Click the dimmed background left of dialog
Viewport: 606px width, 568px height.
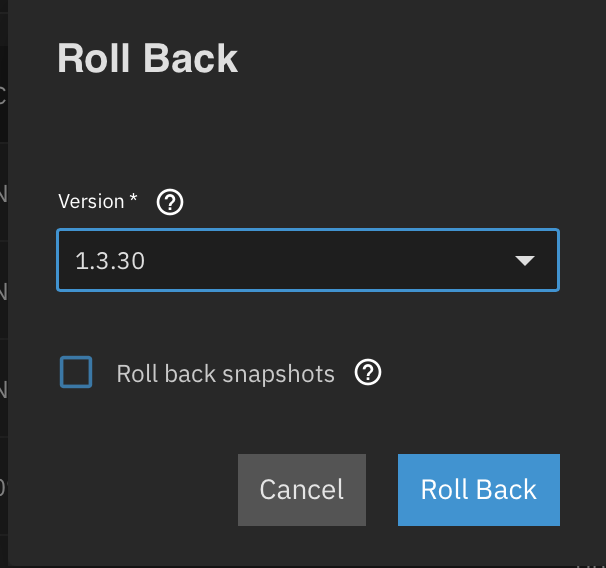(x=3, y=300)
